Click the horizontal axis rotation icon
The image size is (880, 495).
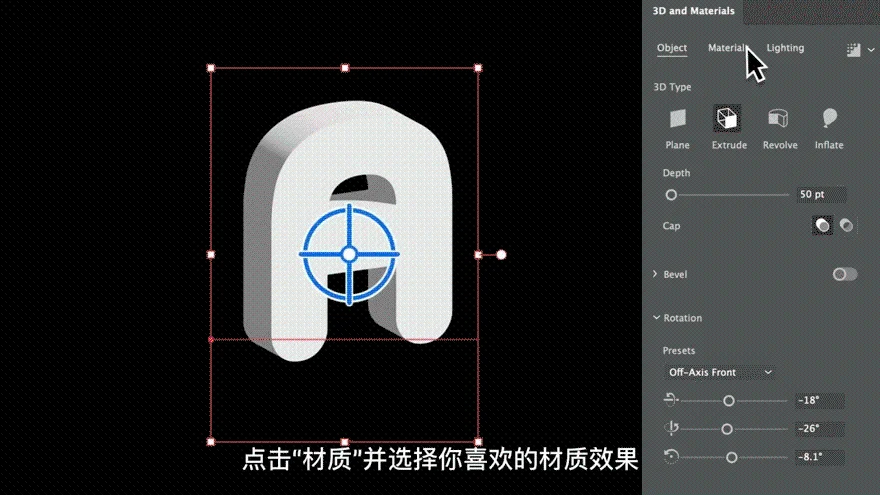(671, 400)
